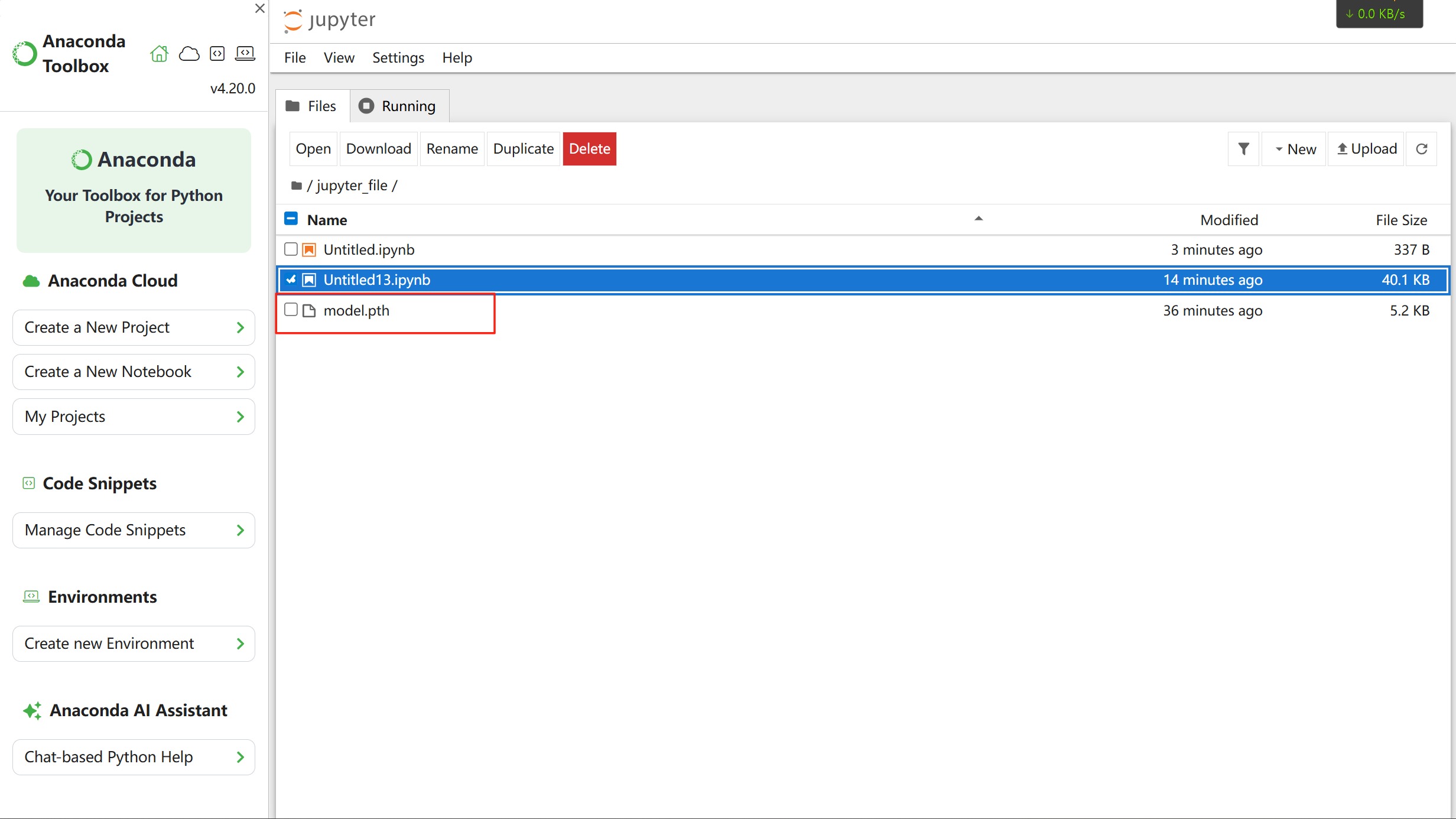Open the New dropdown menu
Screen dimensions: 1456x819
(x=1295, y=149)
